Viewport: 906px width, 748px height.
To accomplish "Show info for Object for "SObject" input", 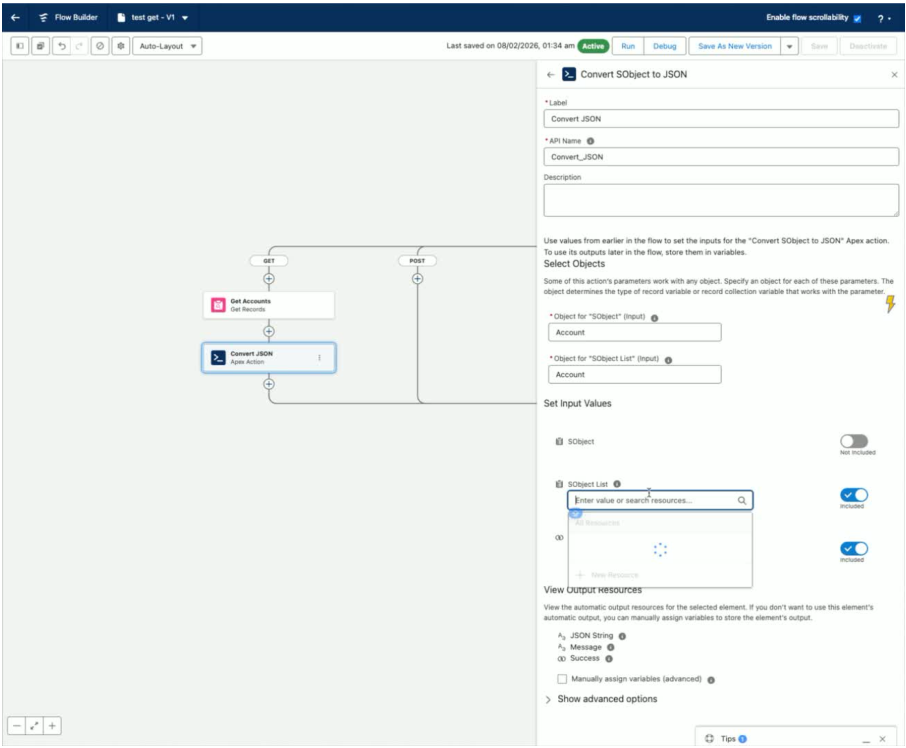I will (x=655, y=318).
